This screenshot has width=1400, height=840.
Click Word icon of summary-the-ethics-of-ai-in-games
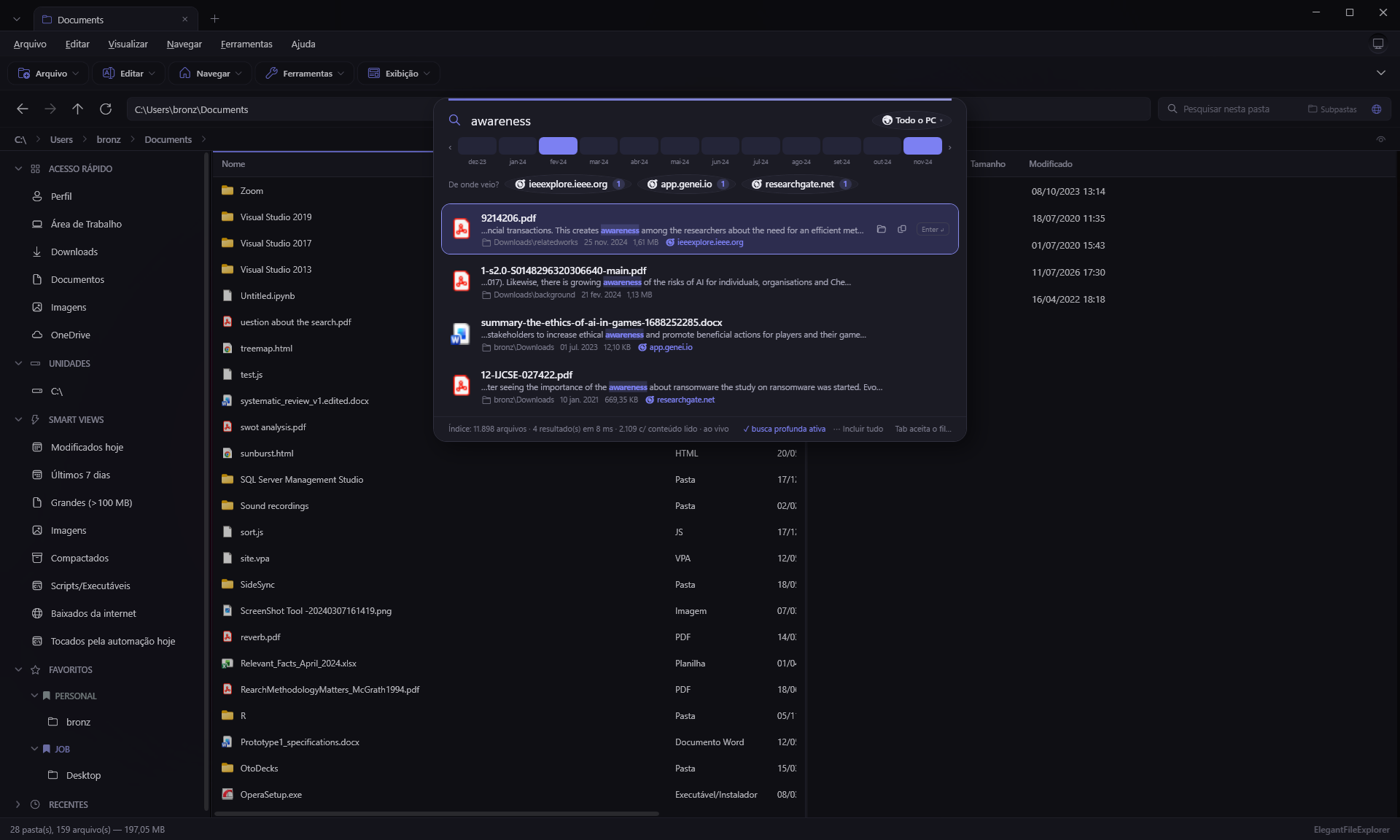click(460, 334)
